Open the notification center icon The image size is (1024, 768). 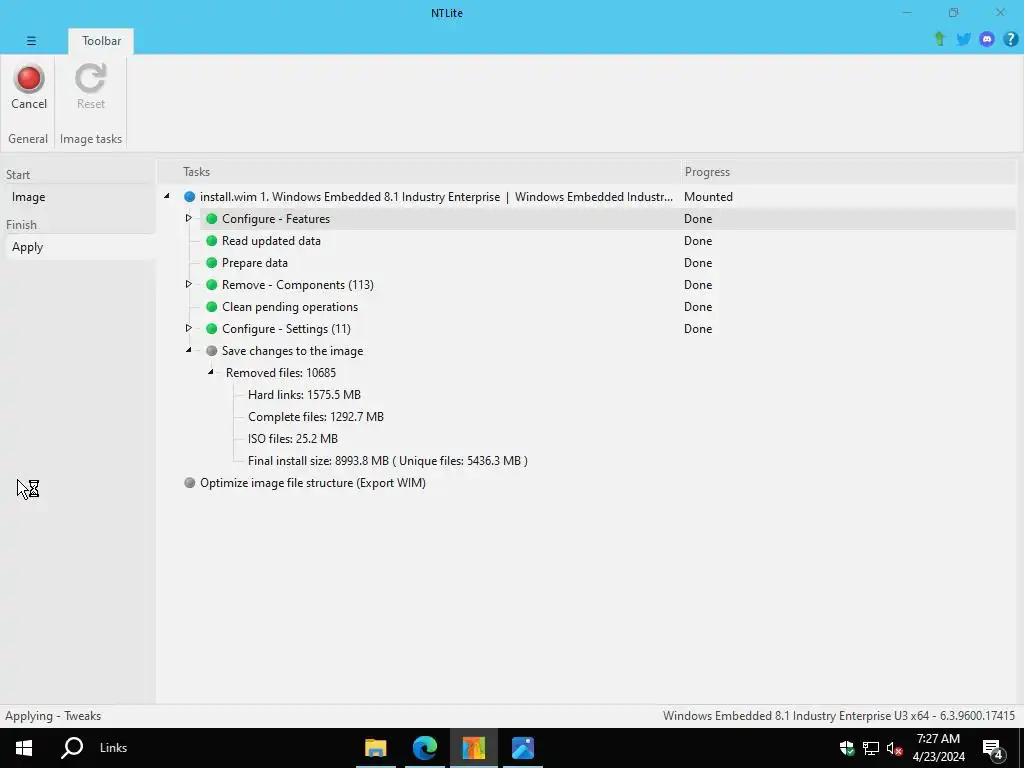pos(993,749)
